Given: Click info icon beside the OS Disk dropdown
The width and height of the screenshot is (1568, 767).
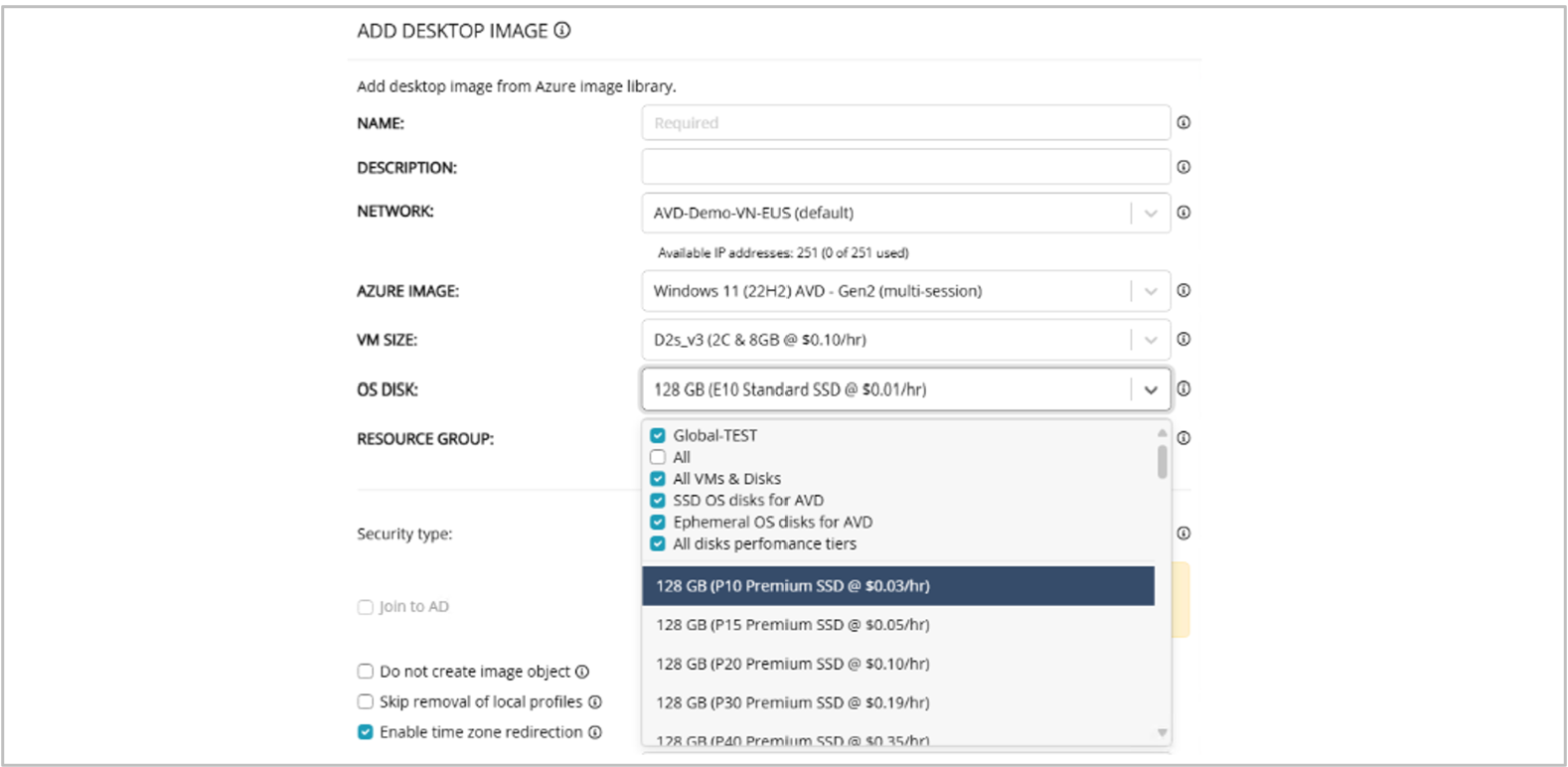Looking at the screenshot, I should point(1183,388).
